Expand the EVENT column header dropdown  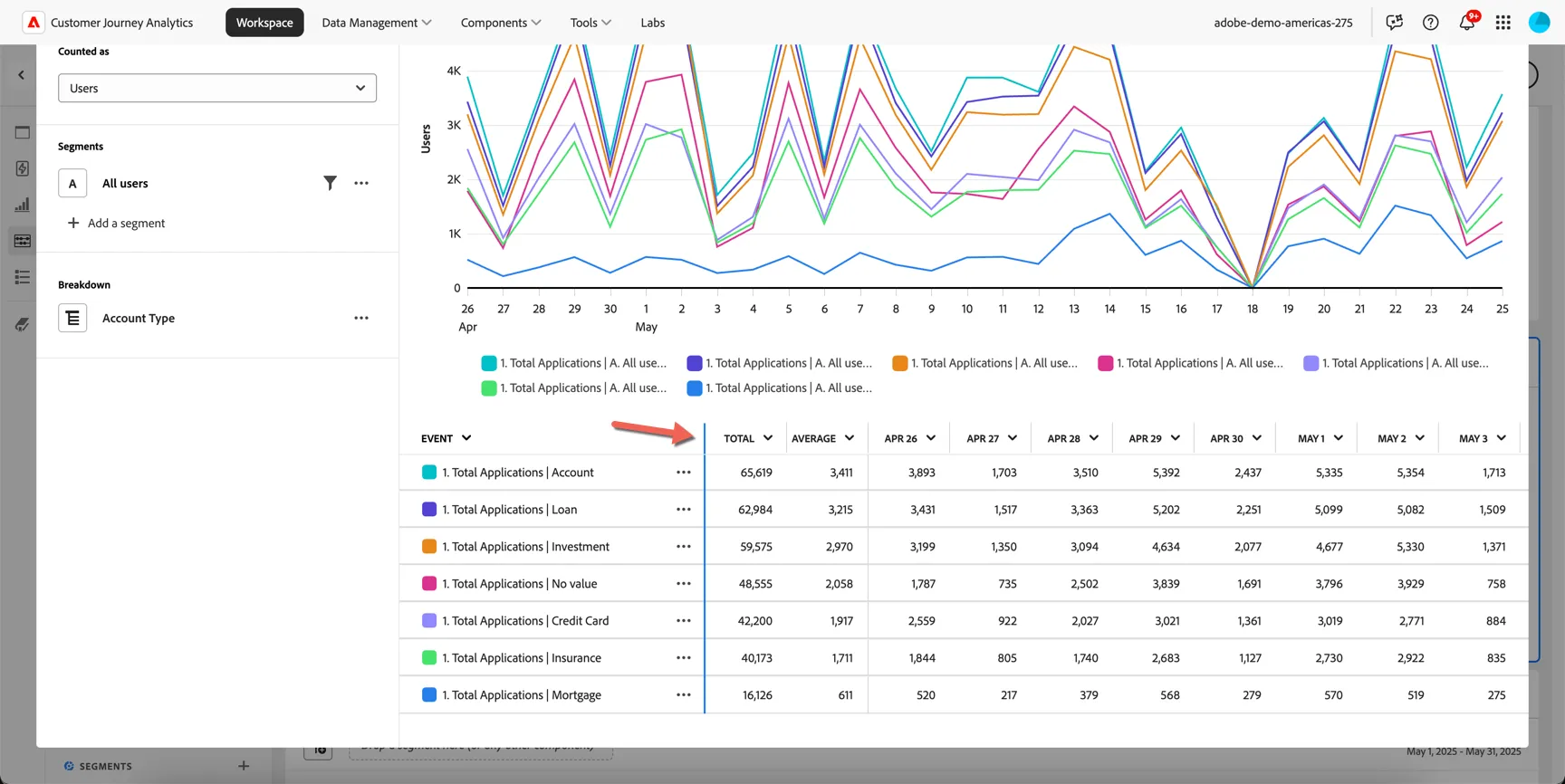(466, 438)
